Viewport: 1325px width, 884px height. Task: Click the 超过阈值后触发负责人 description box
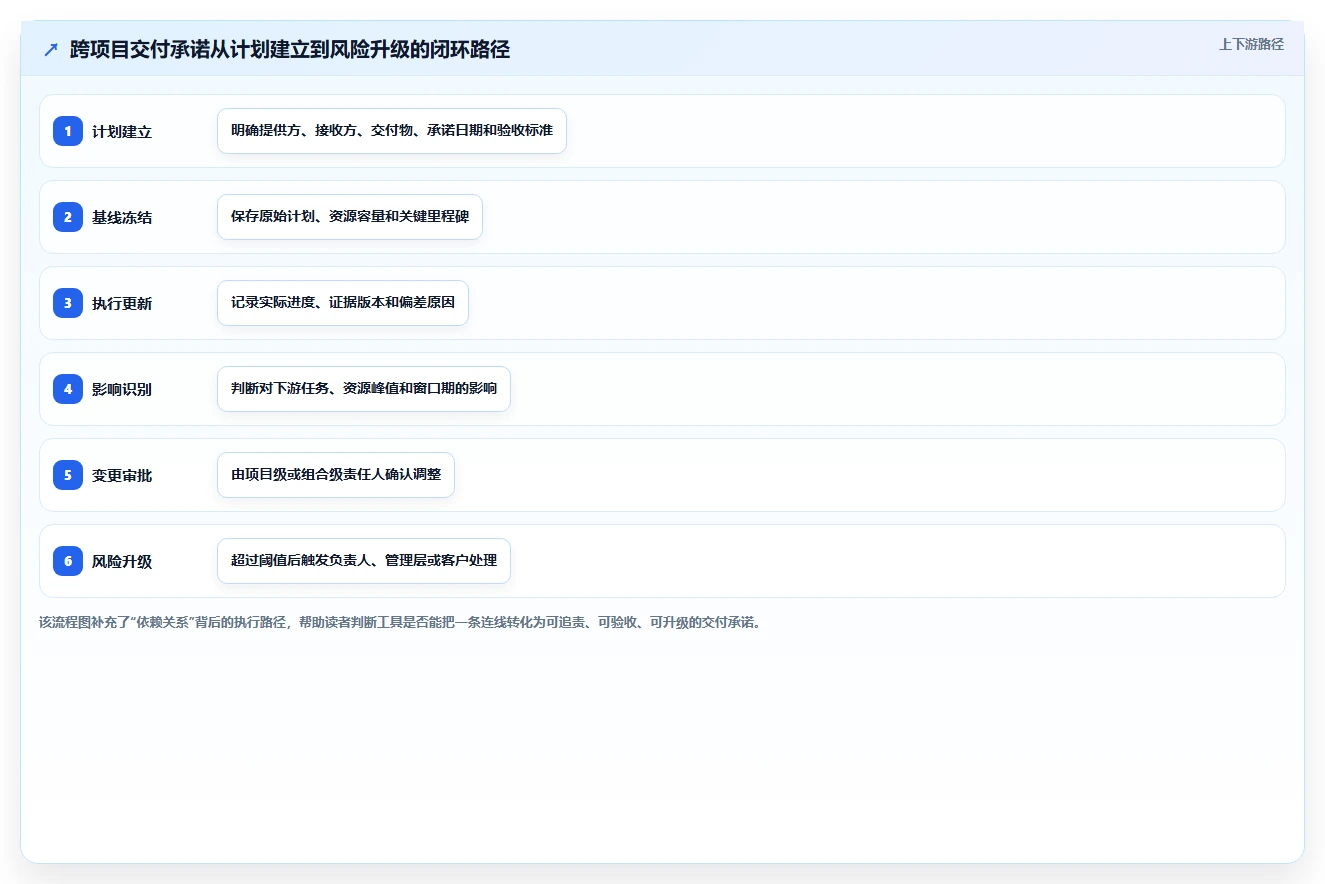click(364, 561)
